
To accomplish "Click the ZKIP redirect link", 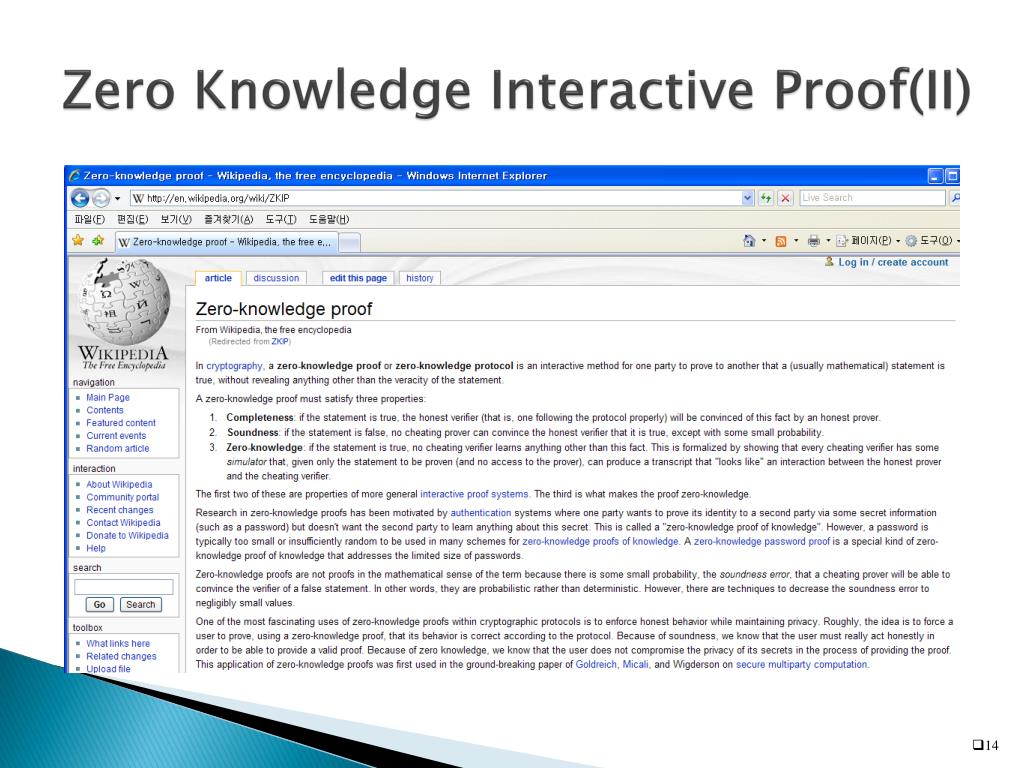I will 280,342.
